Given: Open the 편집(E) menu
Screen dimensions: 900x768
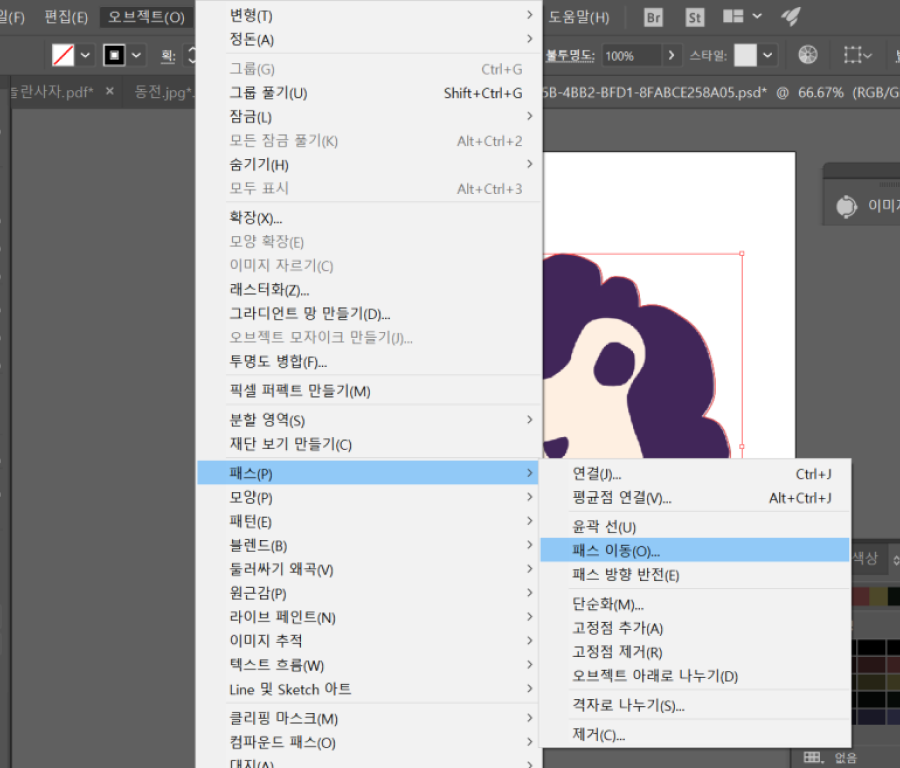Looking at the screenshot, I should (66, 17).
